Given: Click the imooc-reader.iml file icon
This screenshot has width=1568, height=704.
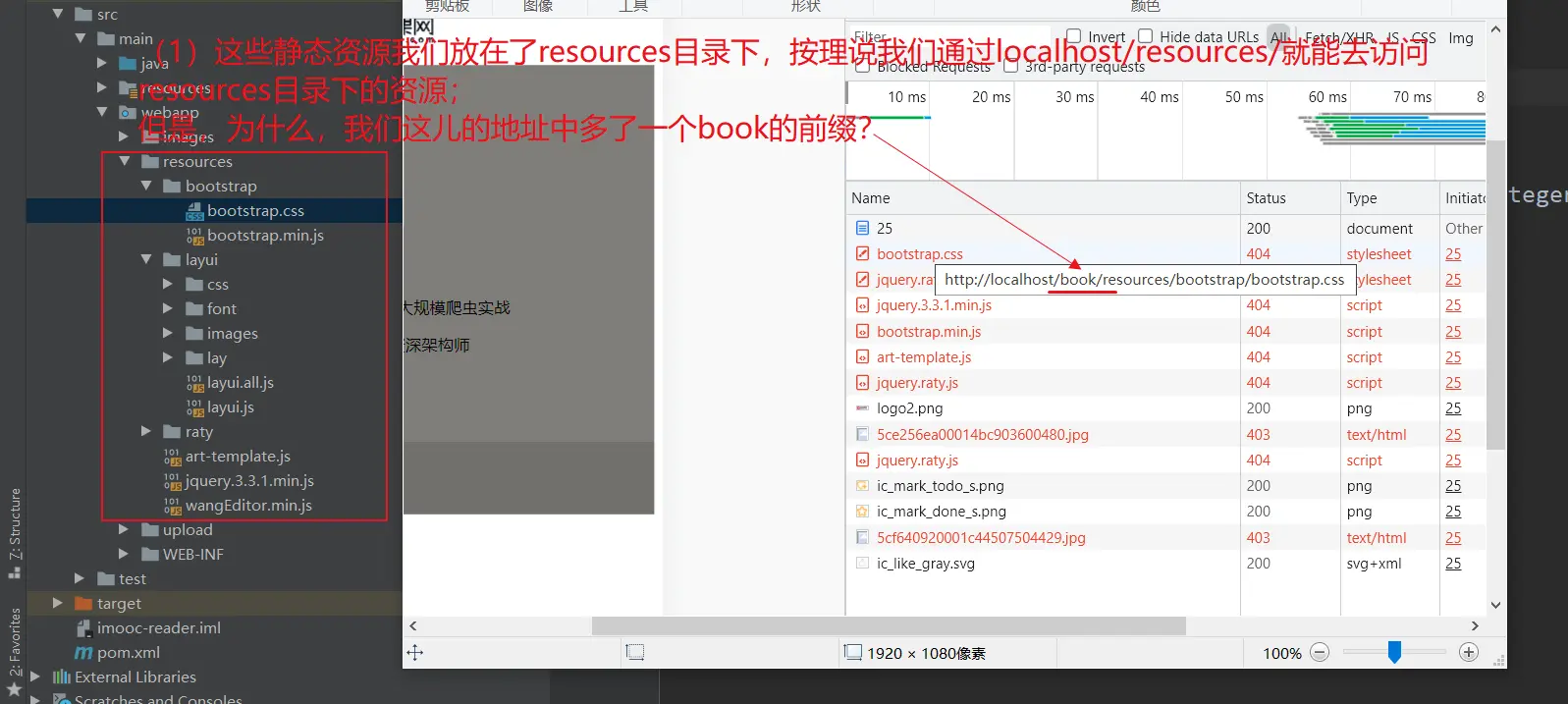Looking at the screenshot, I should point(84,627).
